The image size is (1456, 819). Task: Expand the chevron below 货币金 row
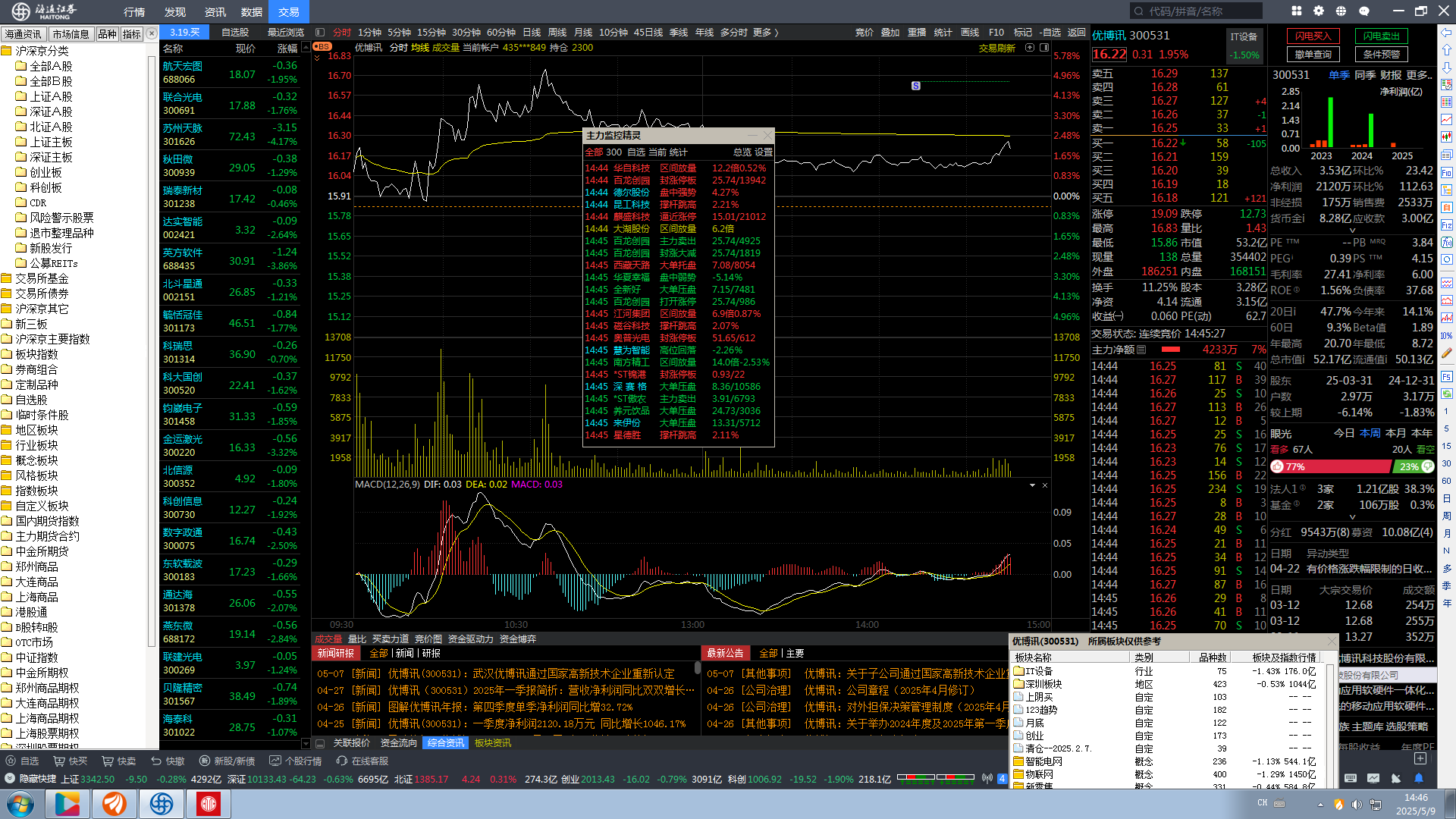point(1352,231)
